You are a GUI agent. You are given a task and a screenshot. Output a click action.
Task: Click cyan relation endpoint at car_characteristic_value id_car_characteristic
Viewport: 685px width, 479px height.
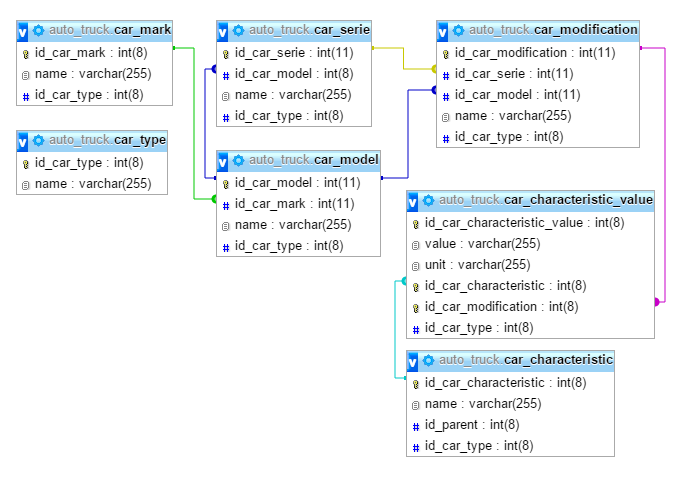404,281
